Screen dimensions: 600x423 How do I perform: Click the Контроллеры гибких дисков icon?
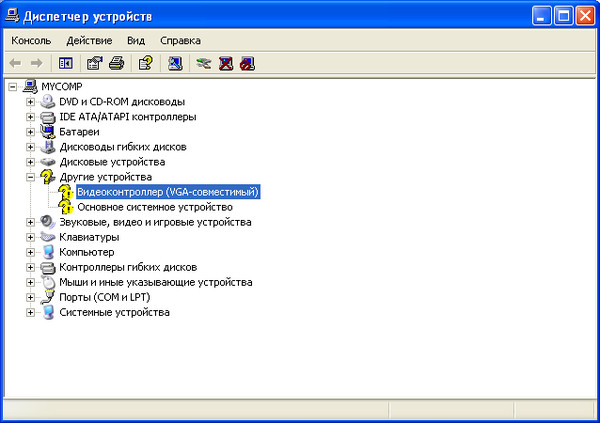[48, 267]
